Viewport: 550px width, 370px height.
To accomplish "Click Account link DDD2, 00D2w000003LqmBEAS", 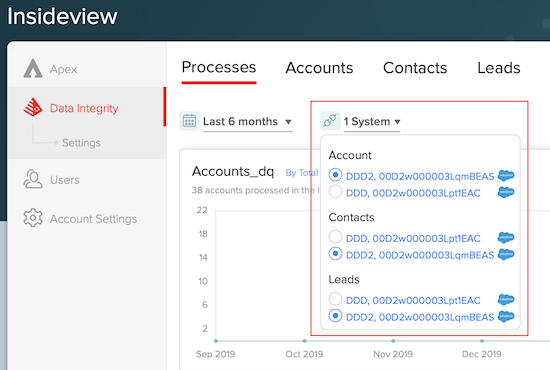I will coord(420,176).
